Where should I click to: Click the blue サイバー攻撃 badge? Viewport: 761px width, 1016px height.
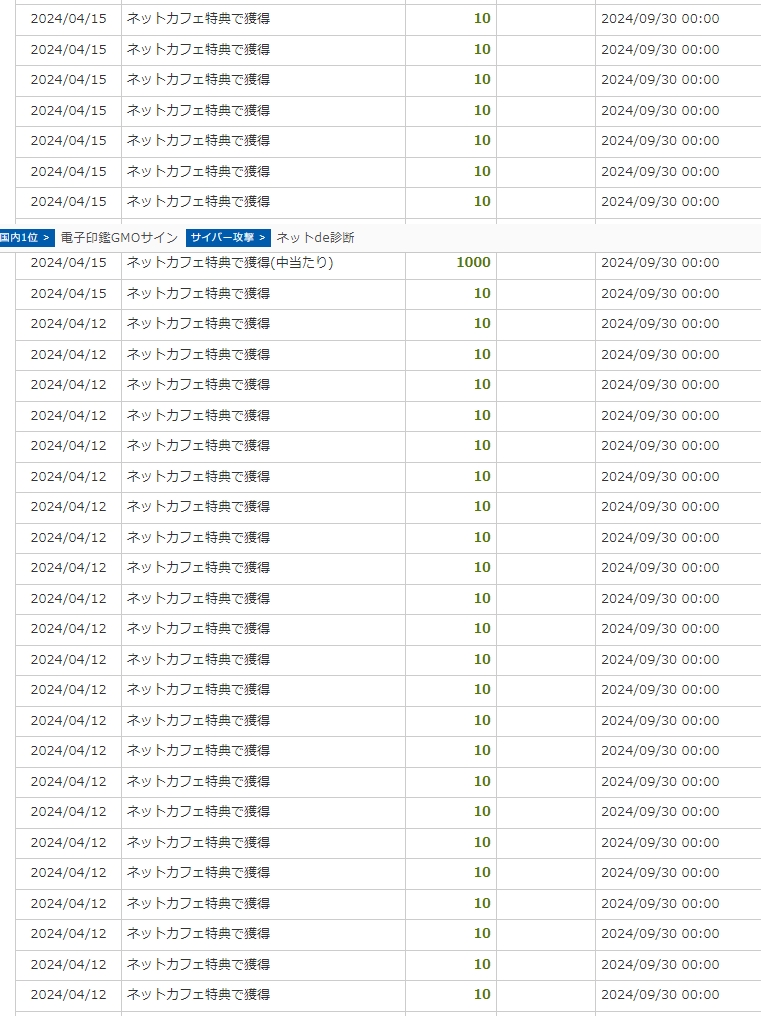click(x=228, y=237)
